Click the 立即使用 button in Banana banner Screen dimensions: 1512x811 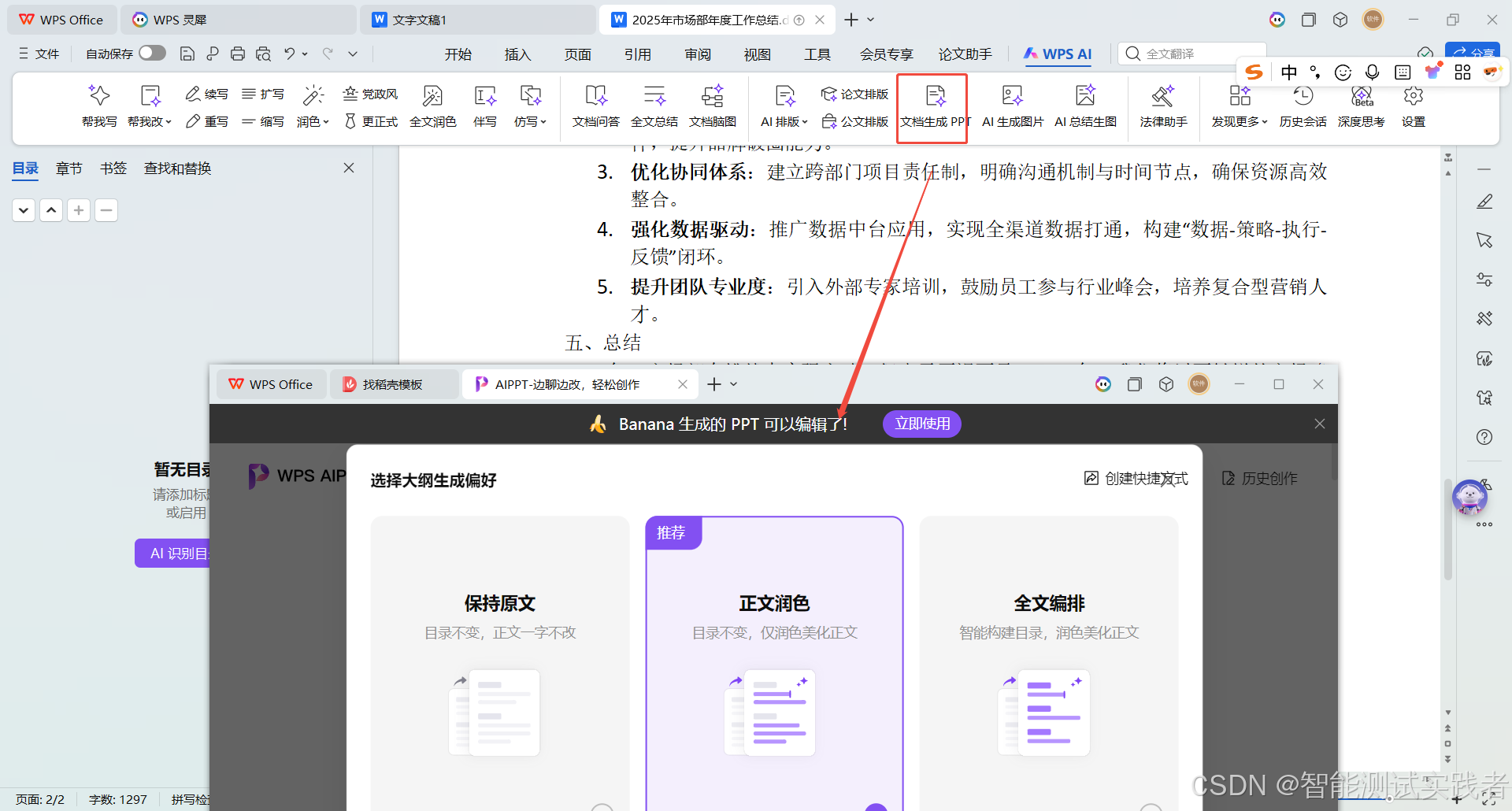[921, 423]
